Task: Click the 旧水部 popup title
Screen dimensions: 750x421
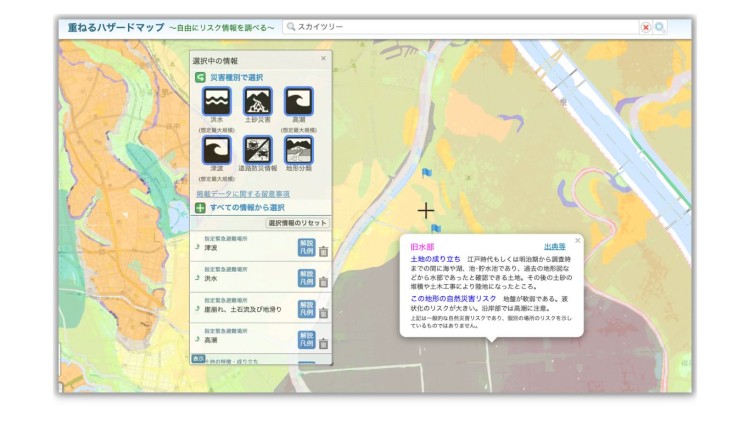Action: [422, 247]
